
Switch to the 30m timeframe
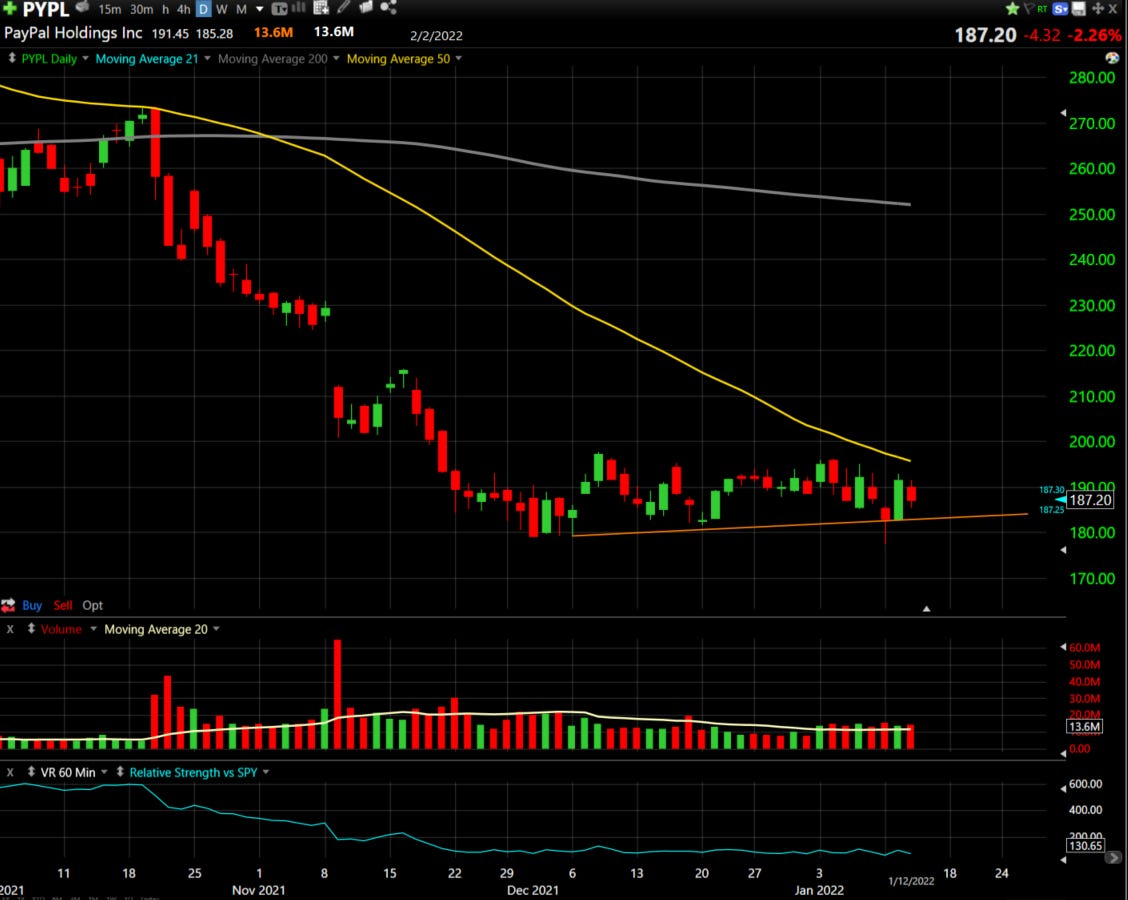[142, 9]
